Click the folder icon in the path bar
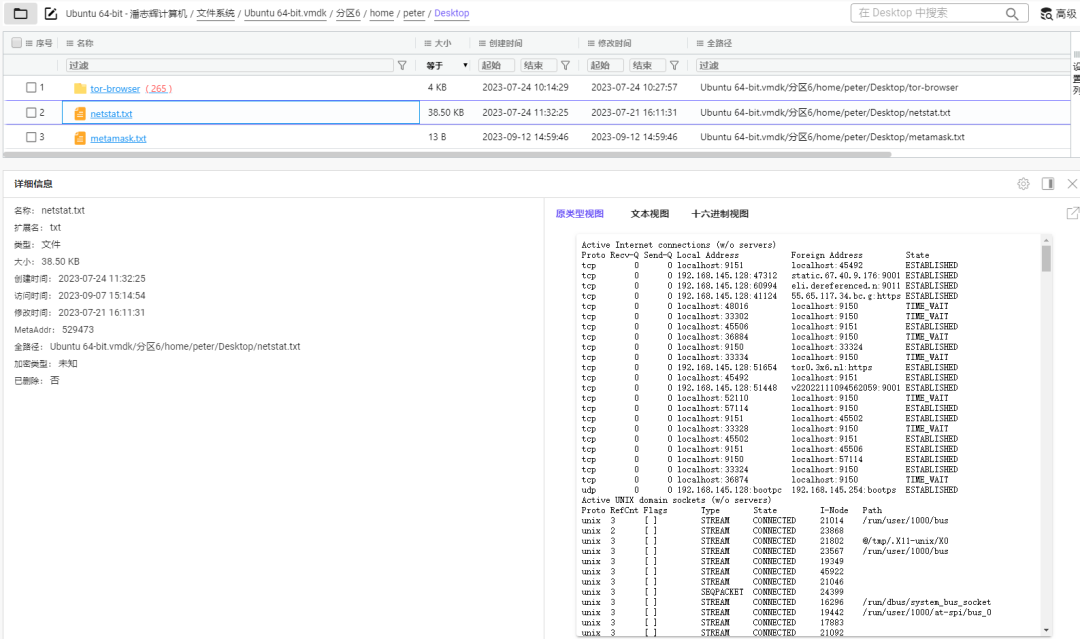 tap(21, 13)
